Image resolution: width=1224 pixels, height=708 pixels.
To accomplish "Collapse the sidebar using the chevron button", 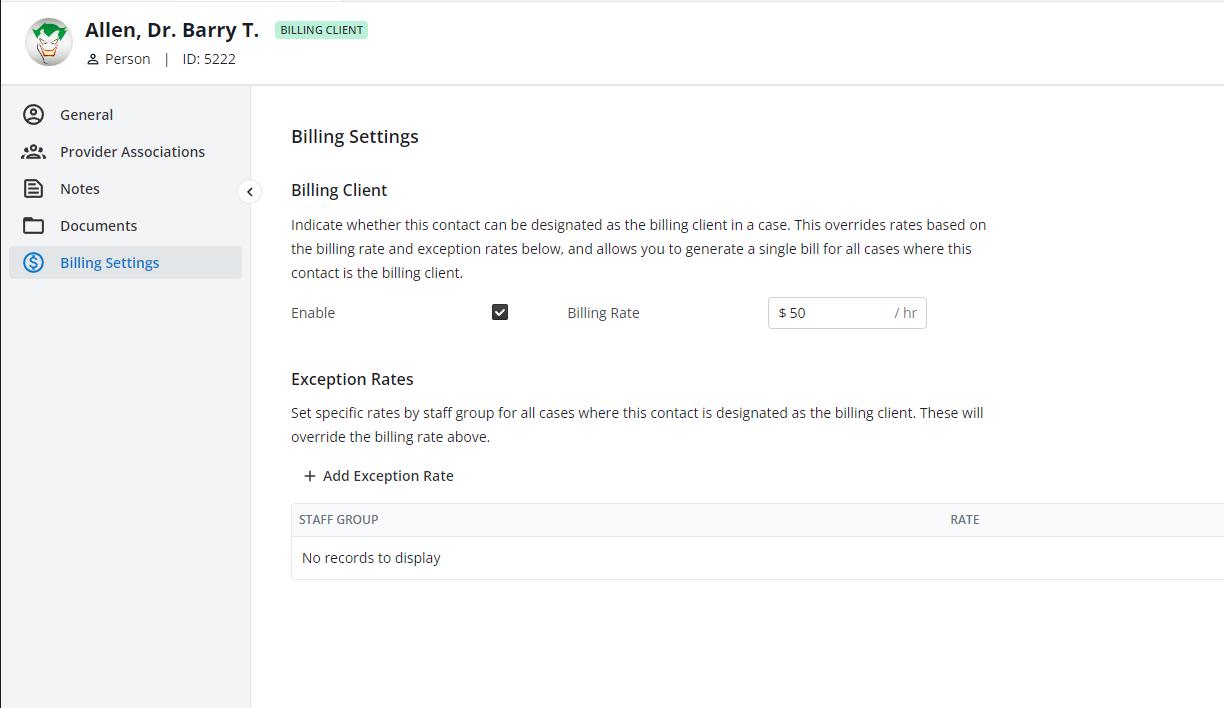I will (250, 191).
